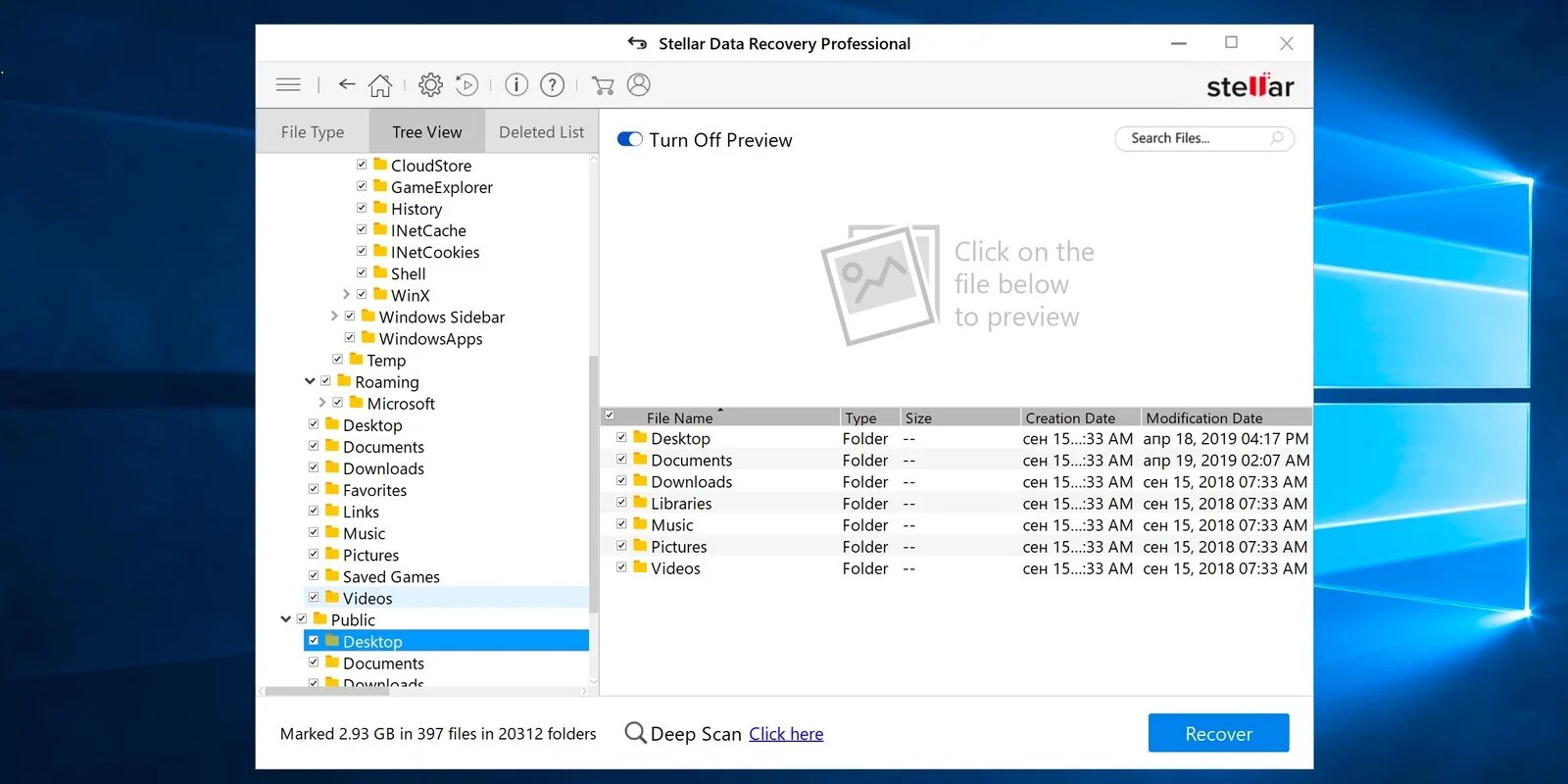Switch to the Deleted List tab
The image size is (1568, 784).
click(541, 131)
